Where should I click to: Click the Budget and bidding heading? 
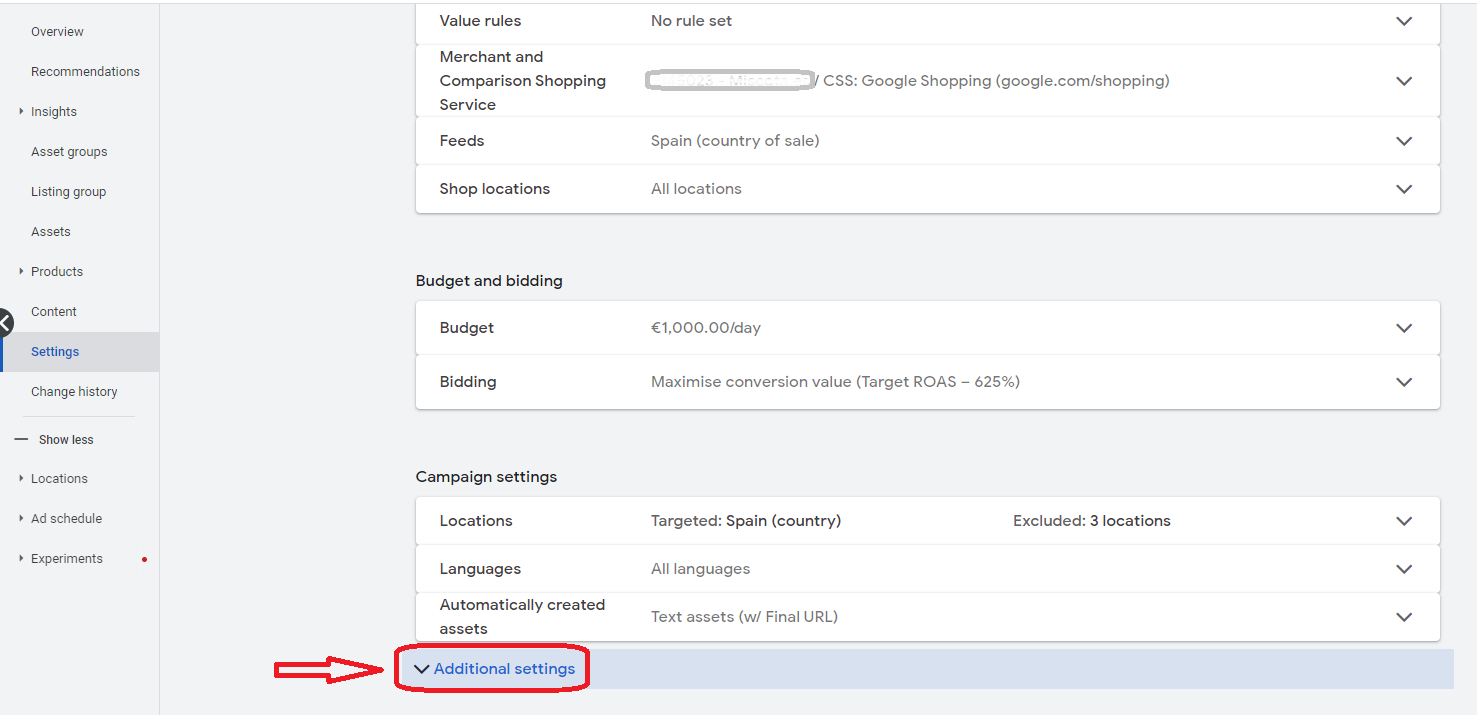point(489,281)
